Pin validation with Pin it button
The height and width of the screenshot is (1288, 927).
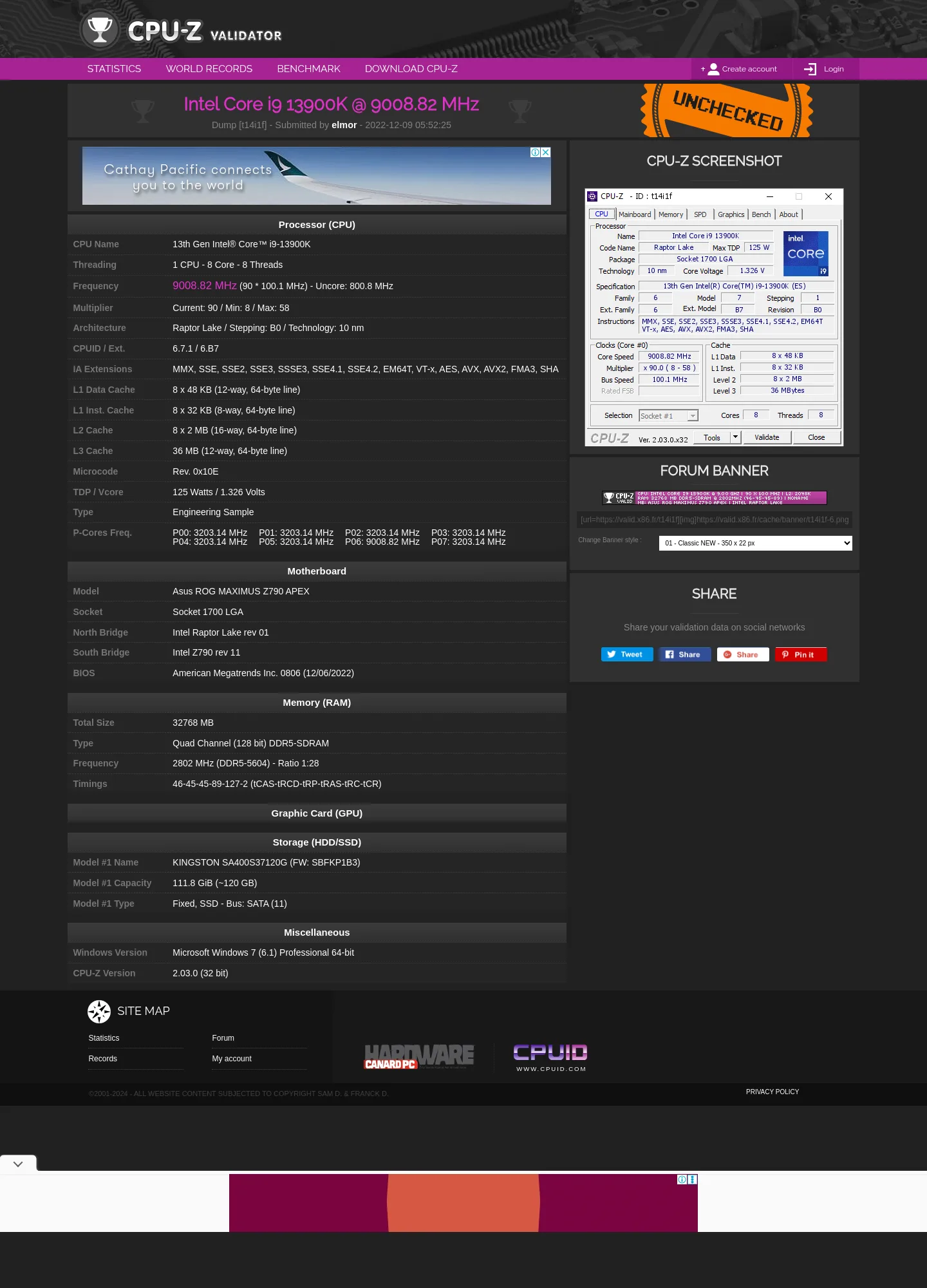pyautogui.click(x=800, y=654)
